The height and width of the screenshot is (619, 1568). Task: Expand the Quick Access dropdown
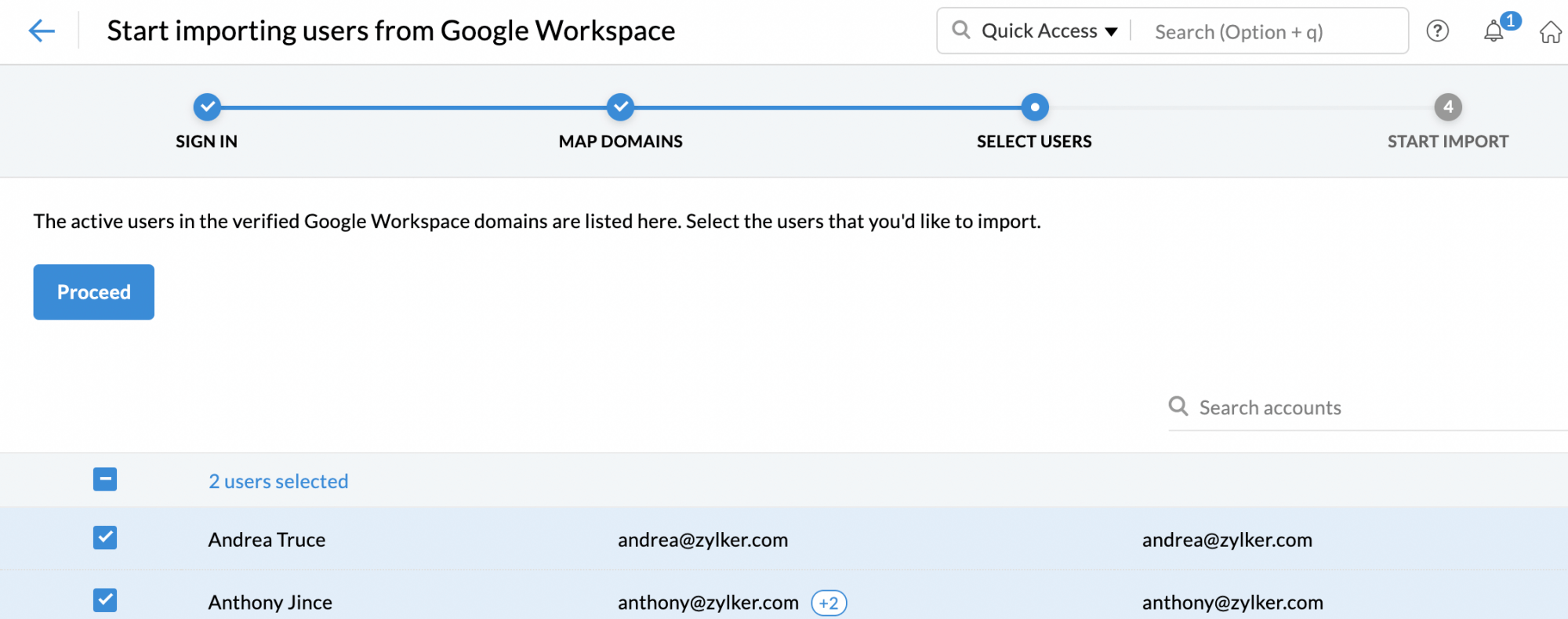pos(1049,31)
